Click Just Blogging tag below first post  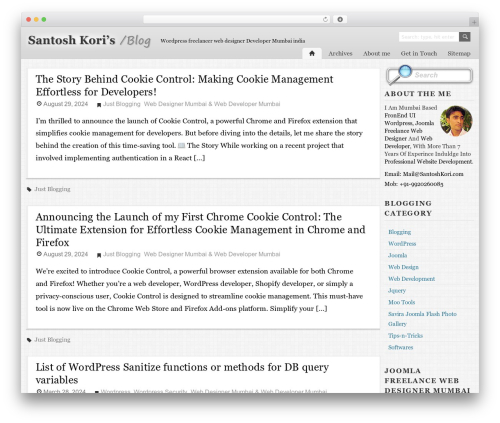(52, 189)
